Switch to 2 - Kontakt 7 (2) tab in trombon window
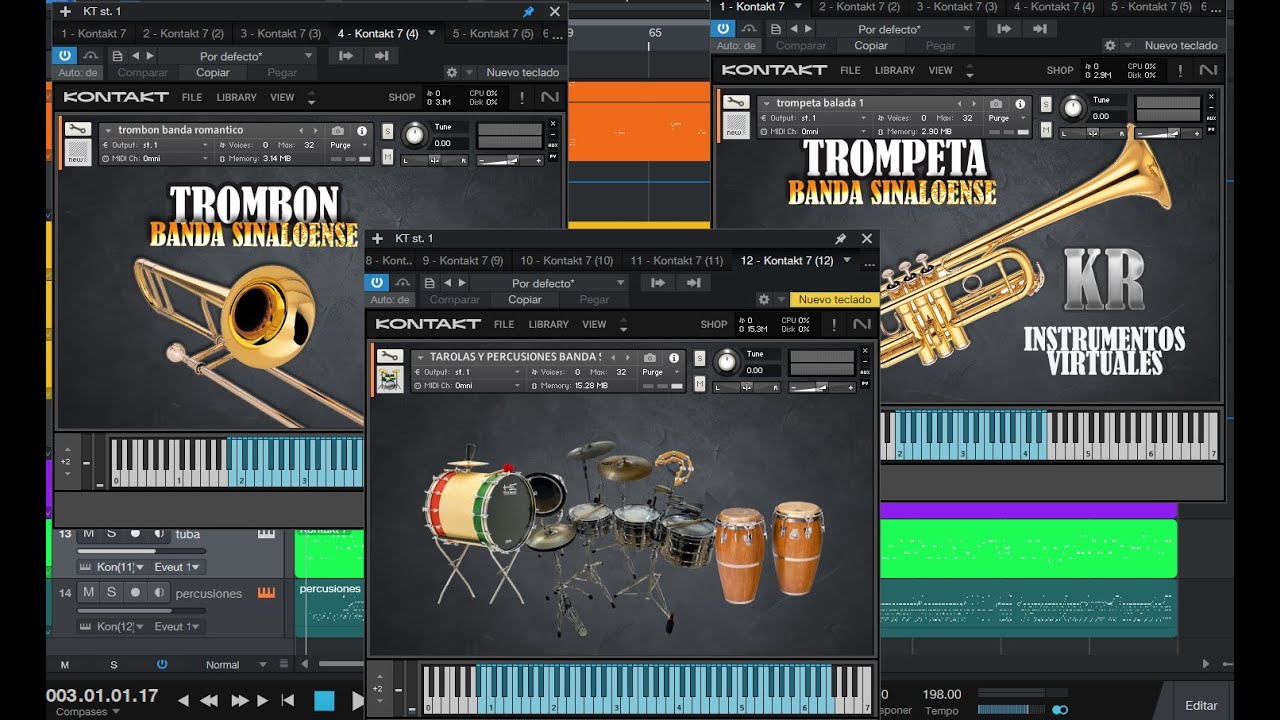 (x=183, y=33)
